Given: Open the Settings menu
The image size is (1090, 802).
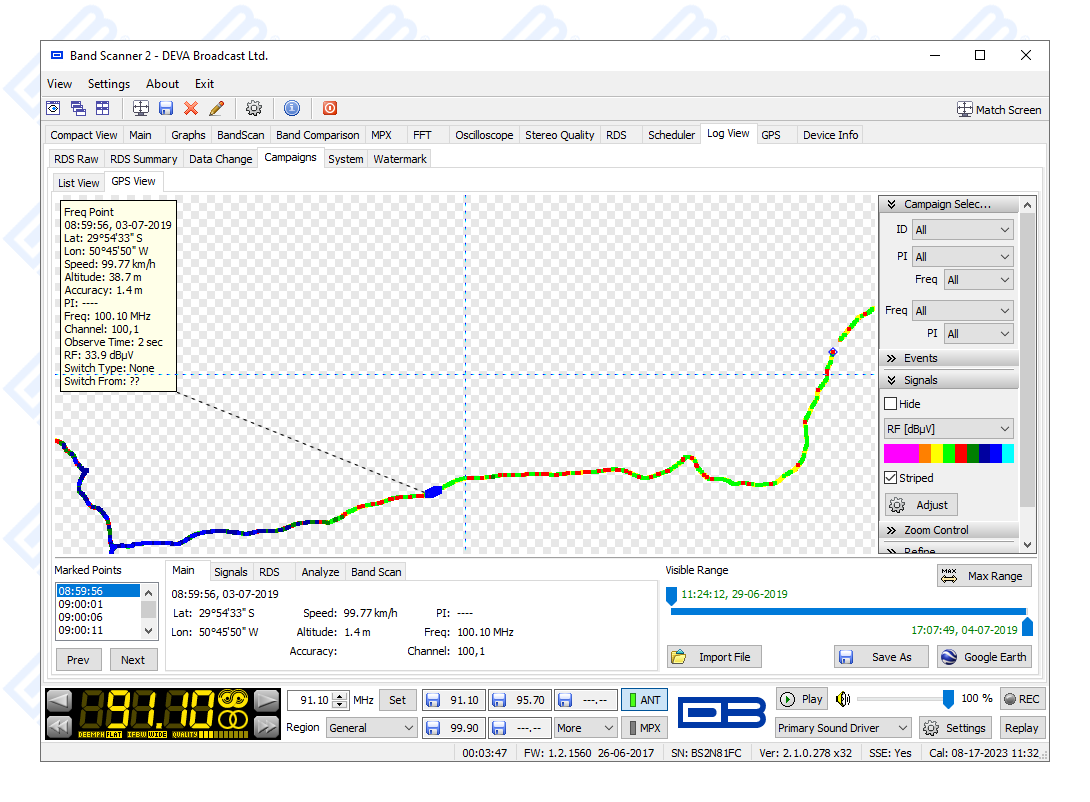Looking at the screenshot, I should tap(108, 84).
